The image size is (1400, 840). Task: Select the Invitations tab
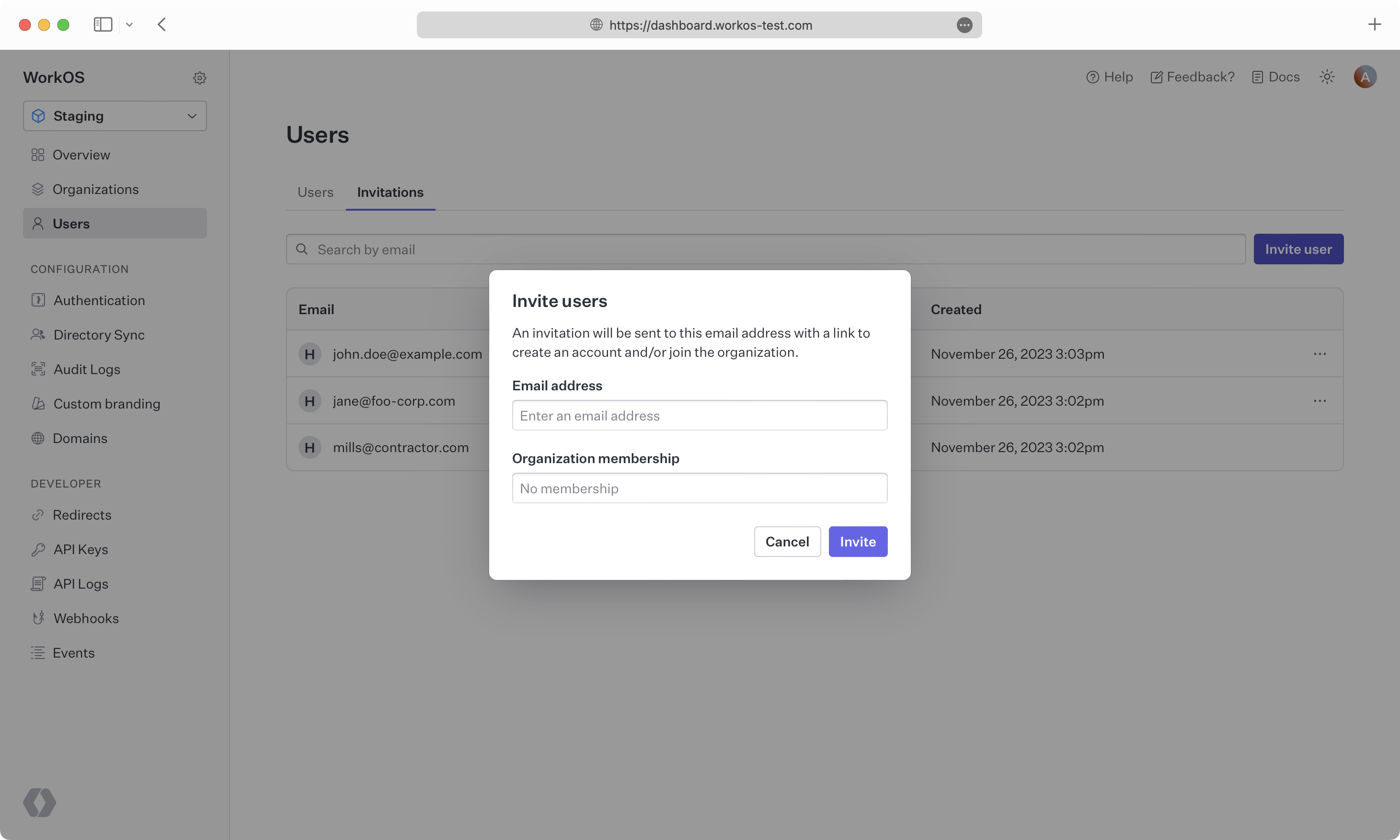point(390,193)
